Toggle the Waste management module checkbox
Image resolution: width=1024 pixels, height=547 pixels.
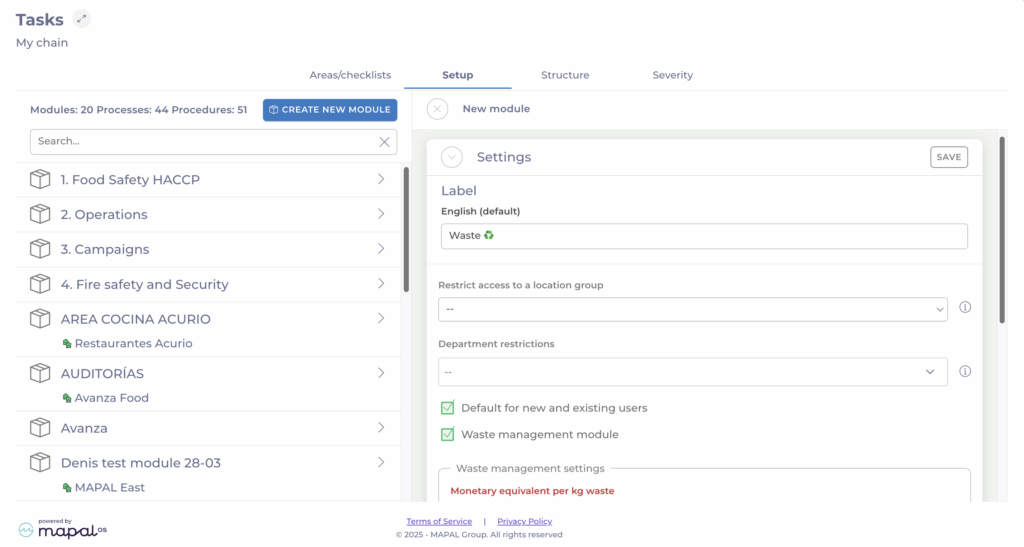coord(448,435)
